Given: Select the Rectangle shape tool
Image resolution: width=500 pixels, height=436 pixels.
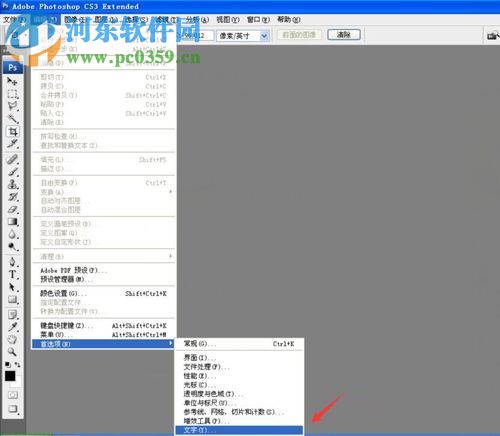Looking at the screenshot, I should click(12, 300).
